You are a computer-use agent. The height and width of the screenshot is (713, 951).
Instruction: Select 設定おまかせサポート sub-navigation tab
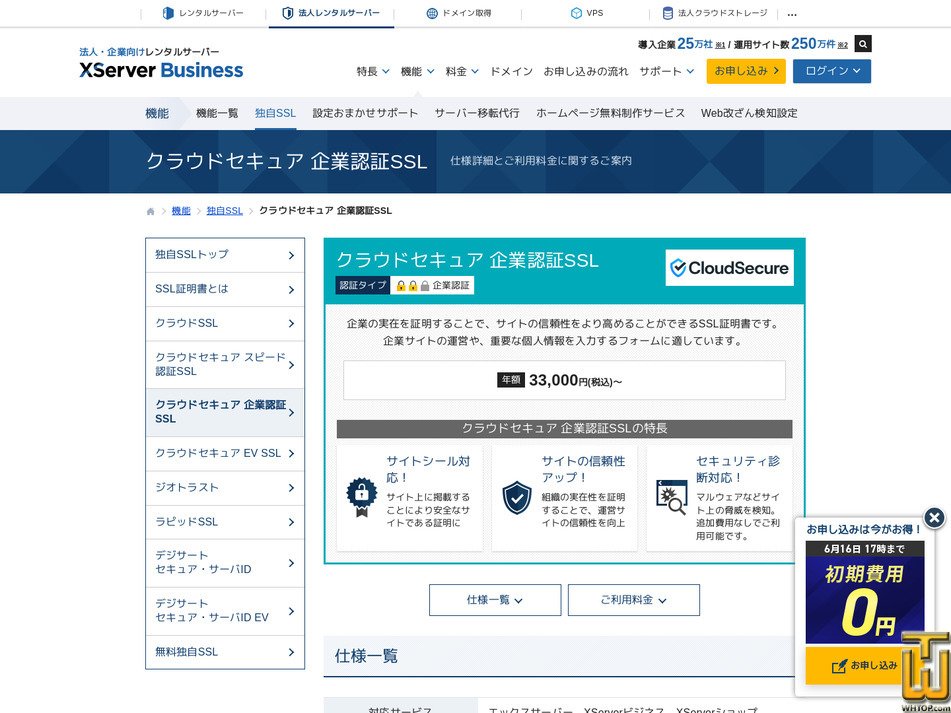[365, 113]
